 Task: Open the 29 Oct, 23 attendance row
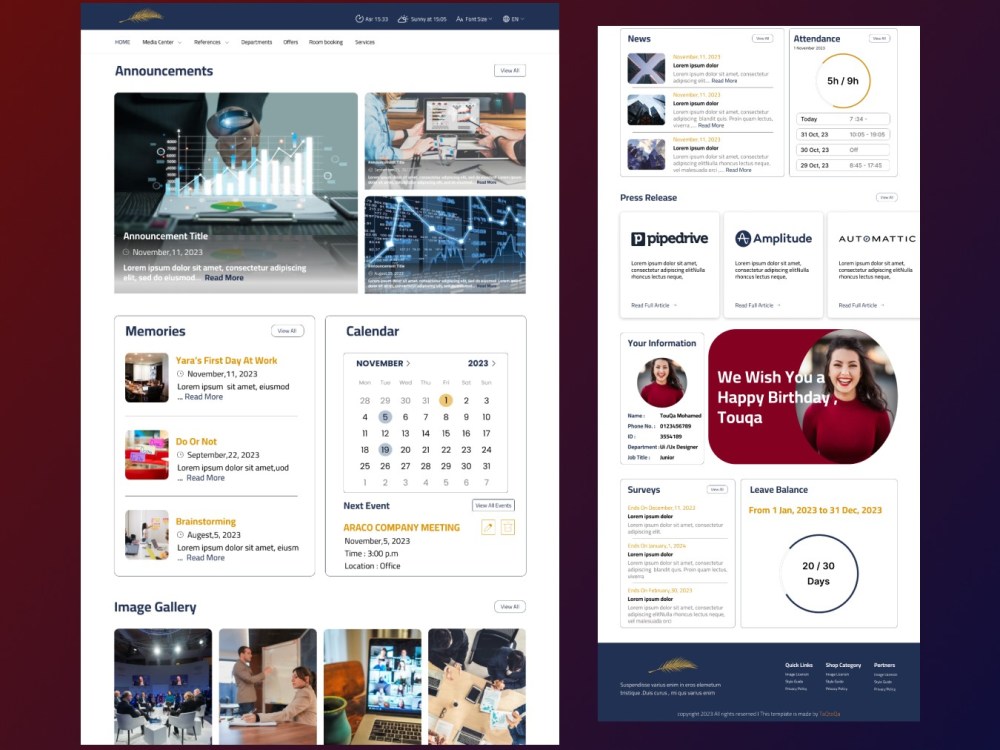click(843, 165)
